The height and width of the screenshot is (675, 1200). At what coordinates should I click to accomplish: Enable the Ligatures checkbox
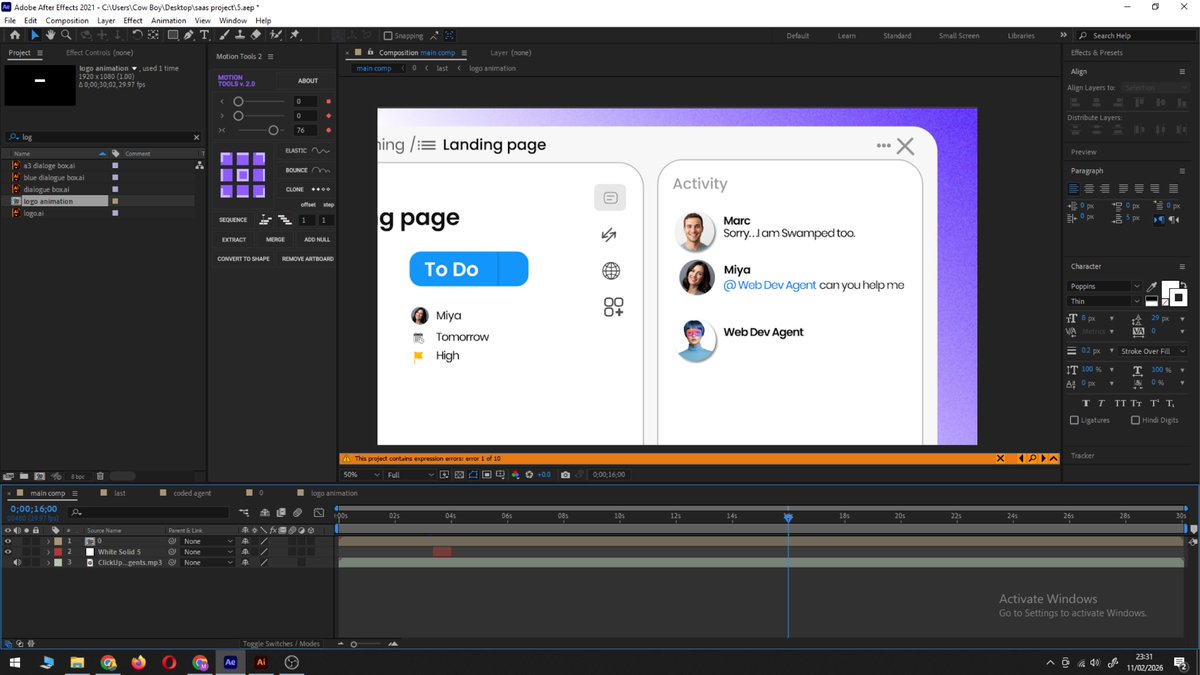(x=1074, y=420)
